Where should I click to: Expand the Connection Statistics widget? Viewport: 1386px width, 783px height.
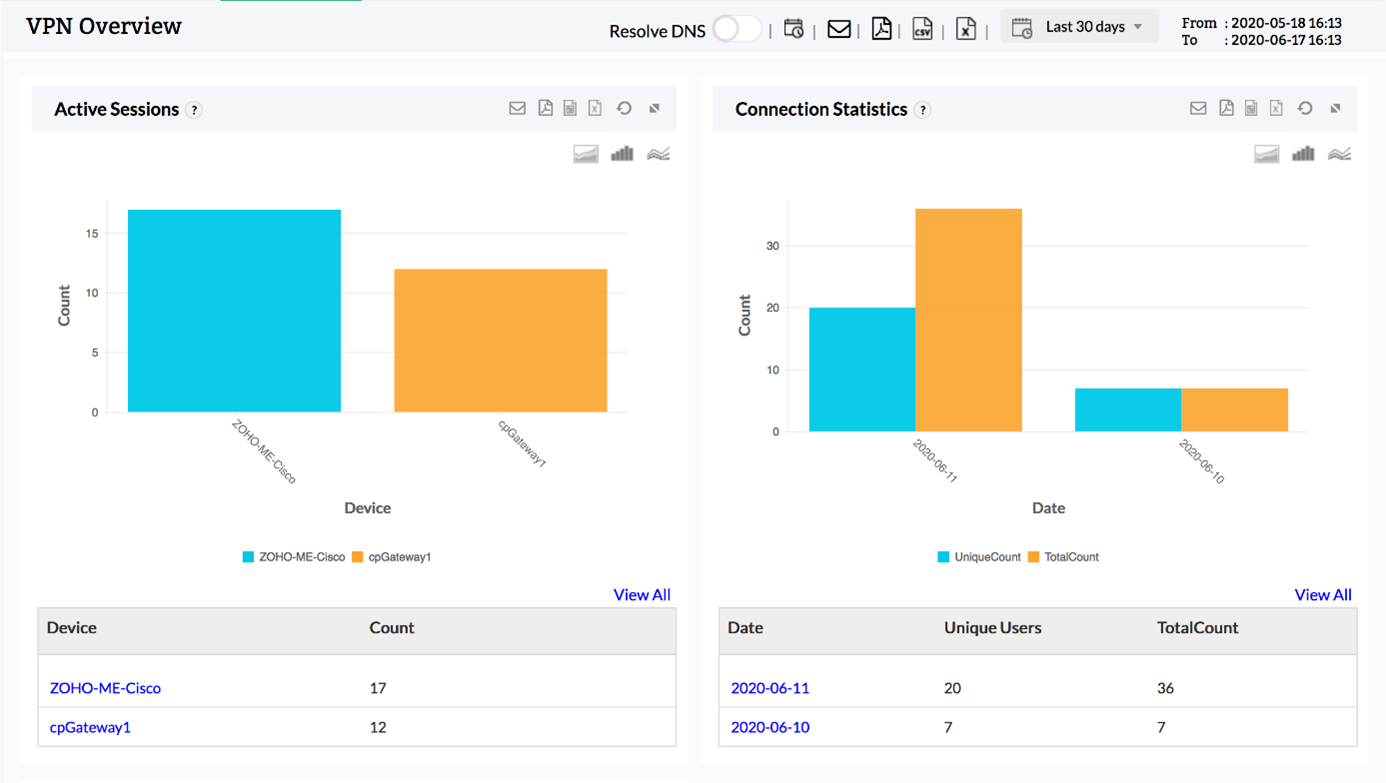tap(1336, 108)
